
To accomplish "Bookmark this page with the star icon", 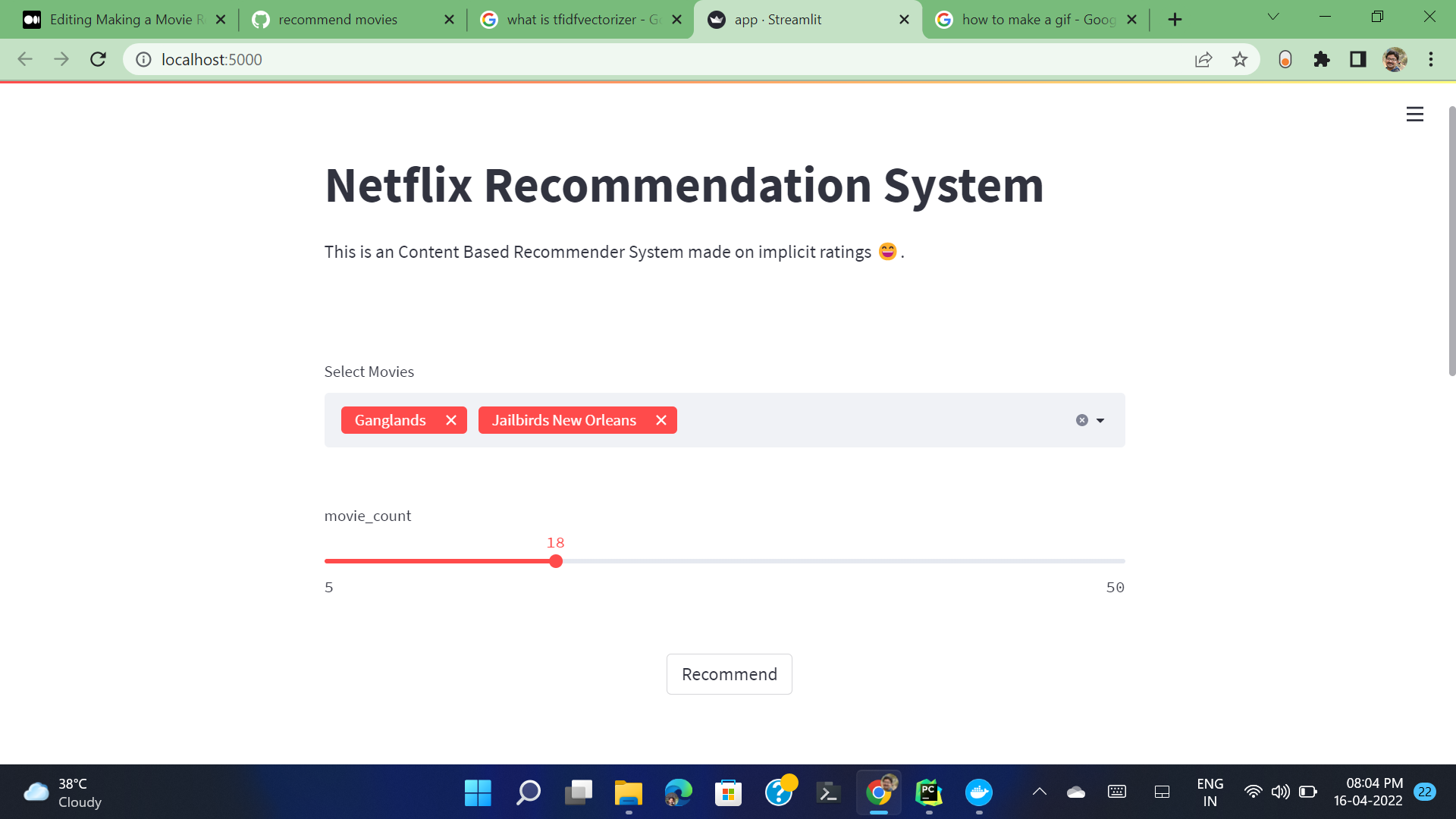I will click(x=1240, y=59).
